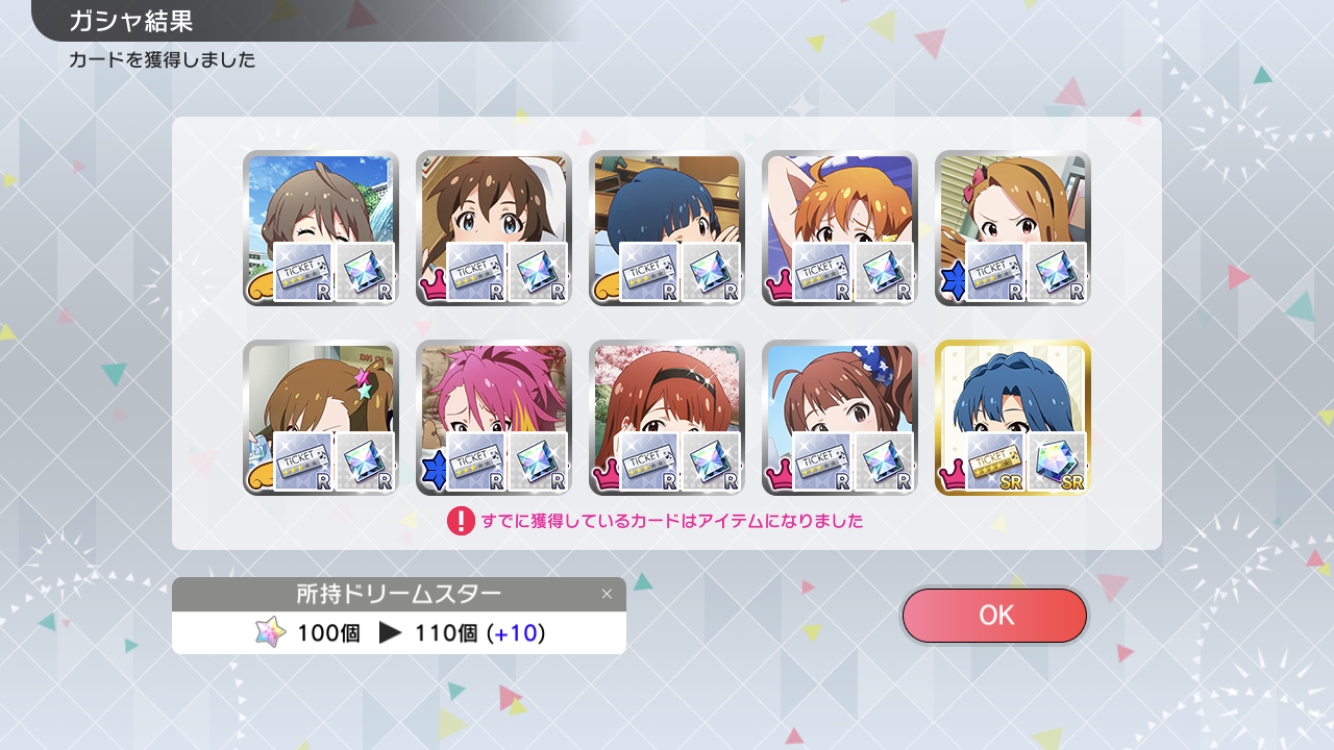This screenshot has height=750, width=1334.
Task: Open the winking brown-haired girl card
Action: [320, 228]
